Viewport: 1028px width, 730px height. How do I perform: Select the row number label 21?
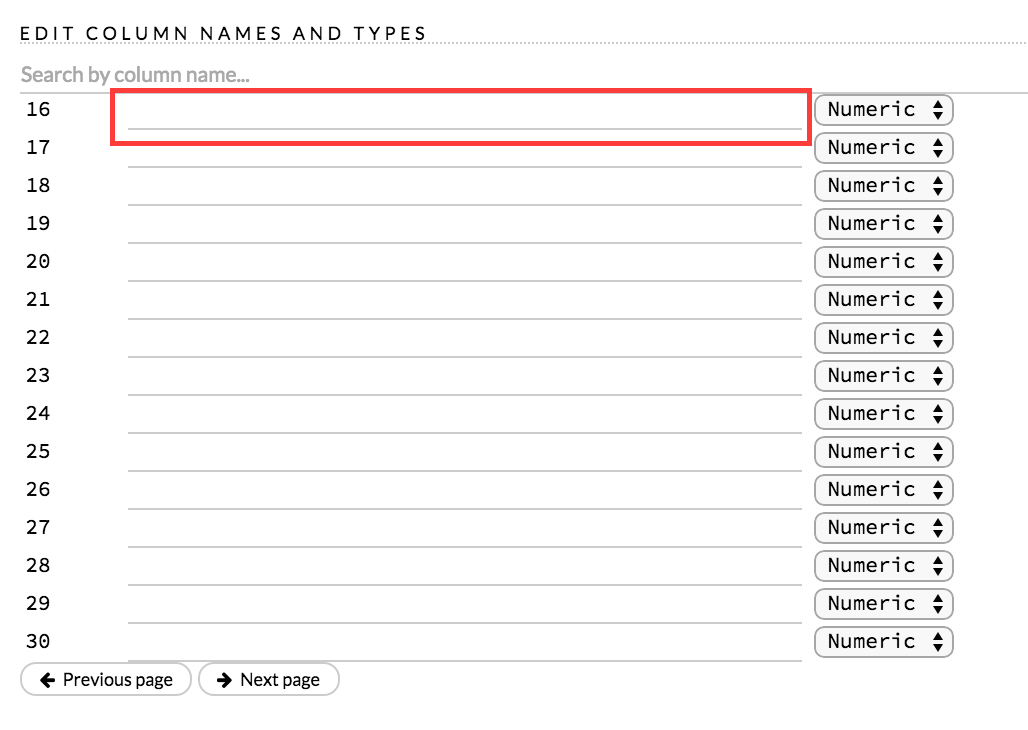click(x=38, y=299)
